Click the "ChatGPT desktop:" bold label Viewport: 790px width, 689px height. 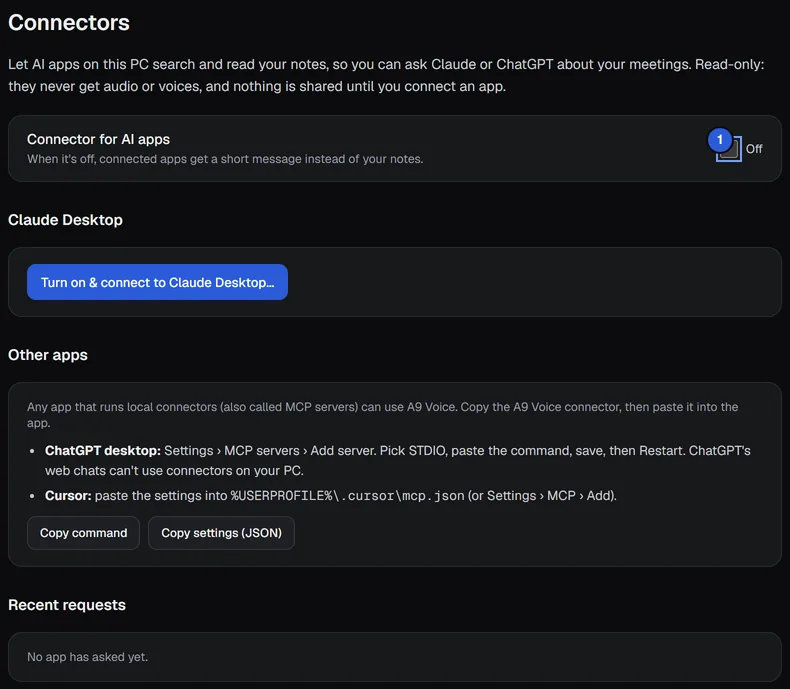click(x=103, y=450)
